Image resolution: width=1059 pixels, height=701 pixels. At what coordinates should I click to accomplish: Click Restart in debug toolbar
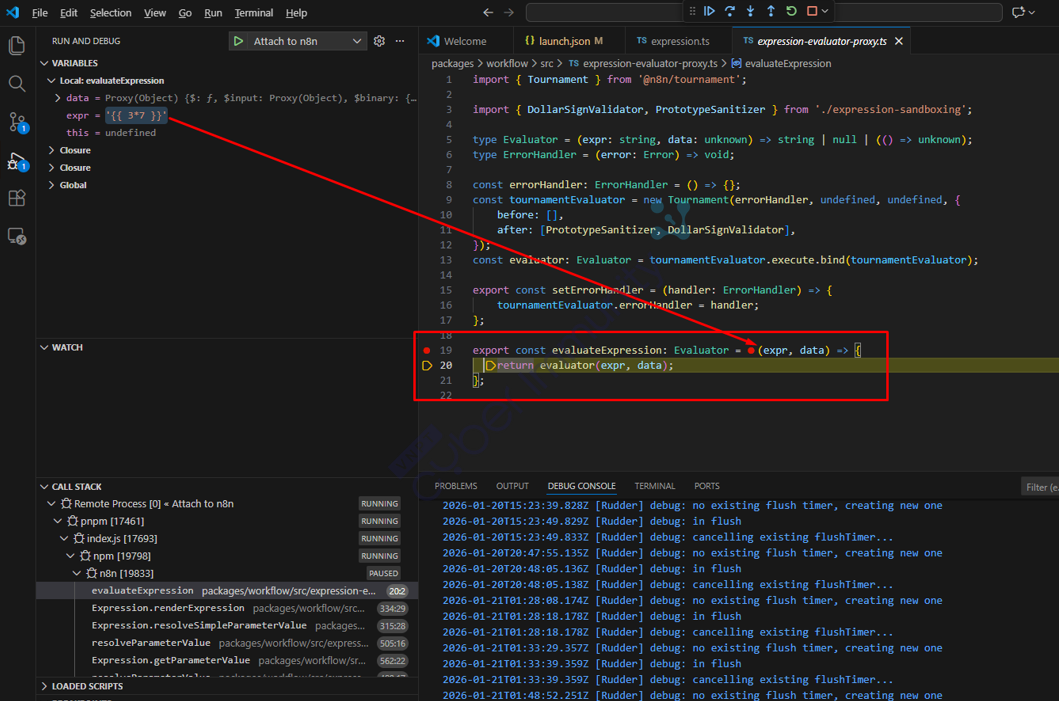pyautogui.click(x=792, y=11)
